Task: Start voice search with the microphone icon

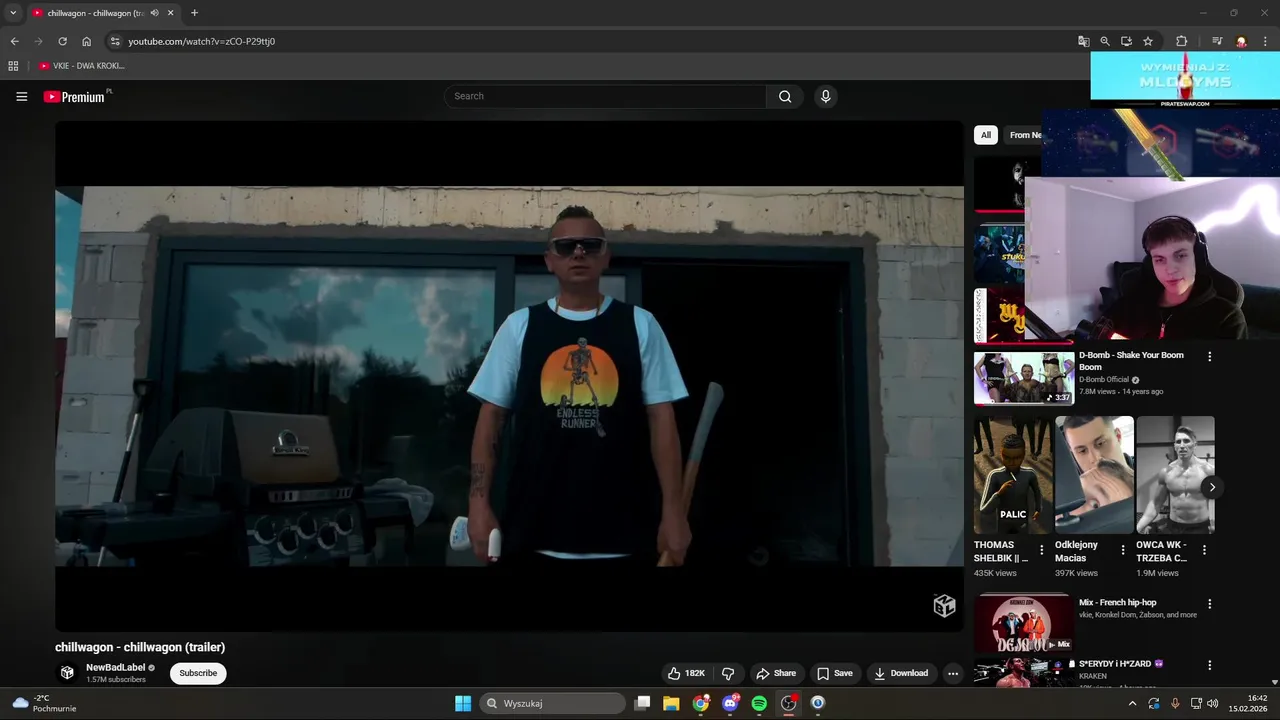Action: pos(825,96)
